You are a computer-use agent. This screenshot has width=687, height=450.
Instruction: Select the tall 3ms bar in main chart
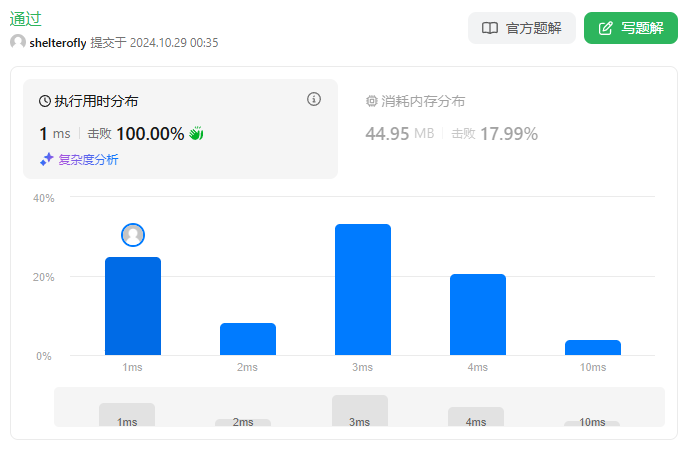(x=363, y=289)
